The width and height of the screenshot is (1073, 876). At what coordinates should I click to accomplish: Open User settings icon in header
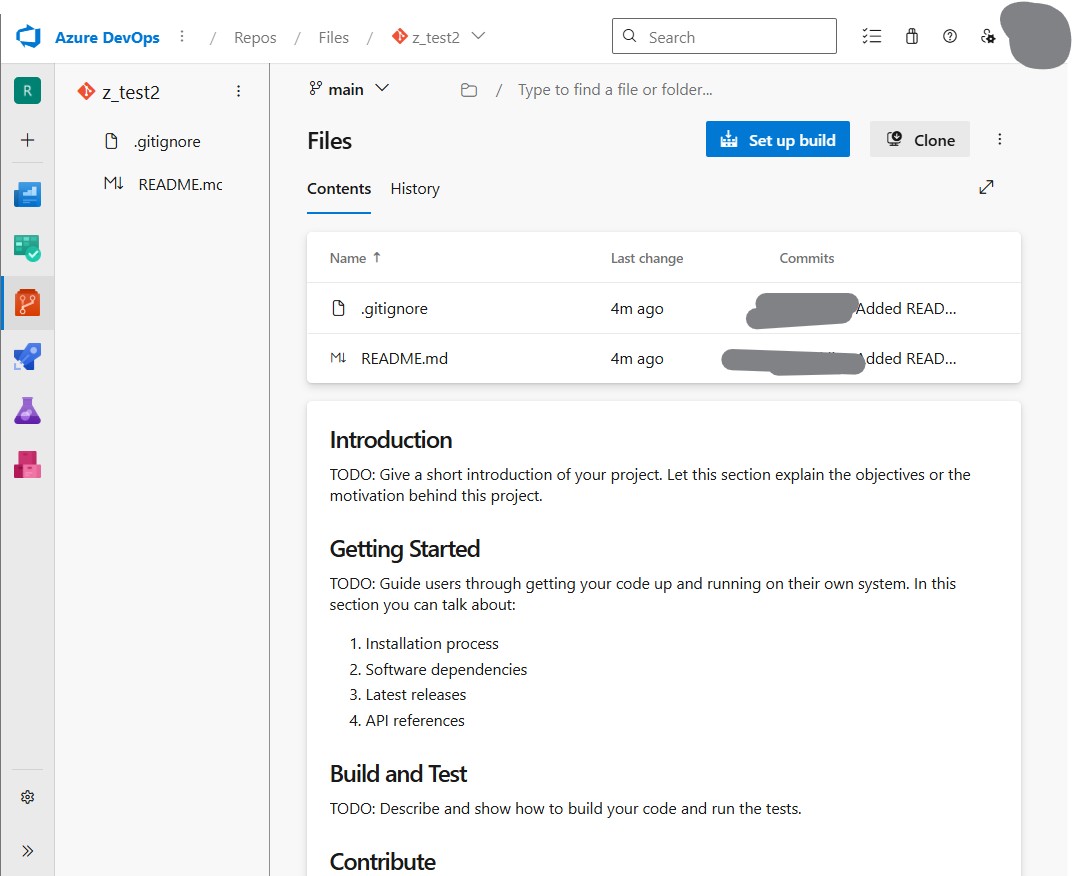[x=987, y=36]
